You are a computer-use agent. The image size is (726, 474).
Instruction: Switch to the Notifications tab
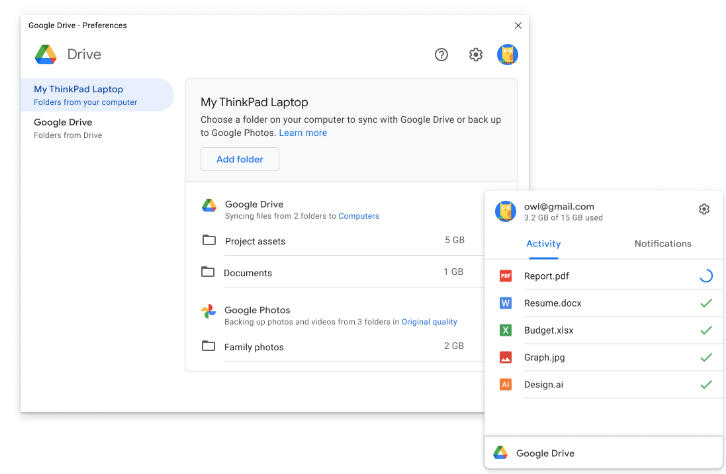662,244
